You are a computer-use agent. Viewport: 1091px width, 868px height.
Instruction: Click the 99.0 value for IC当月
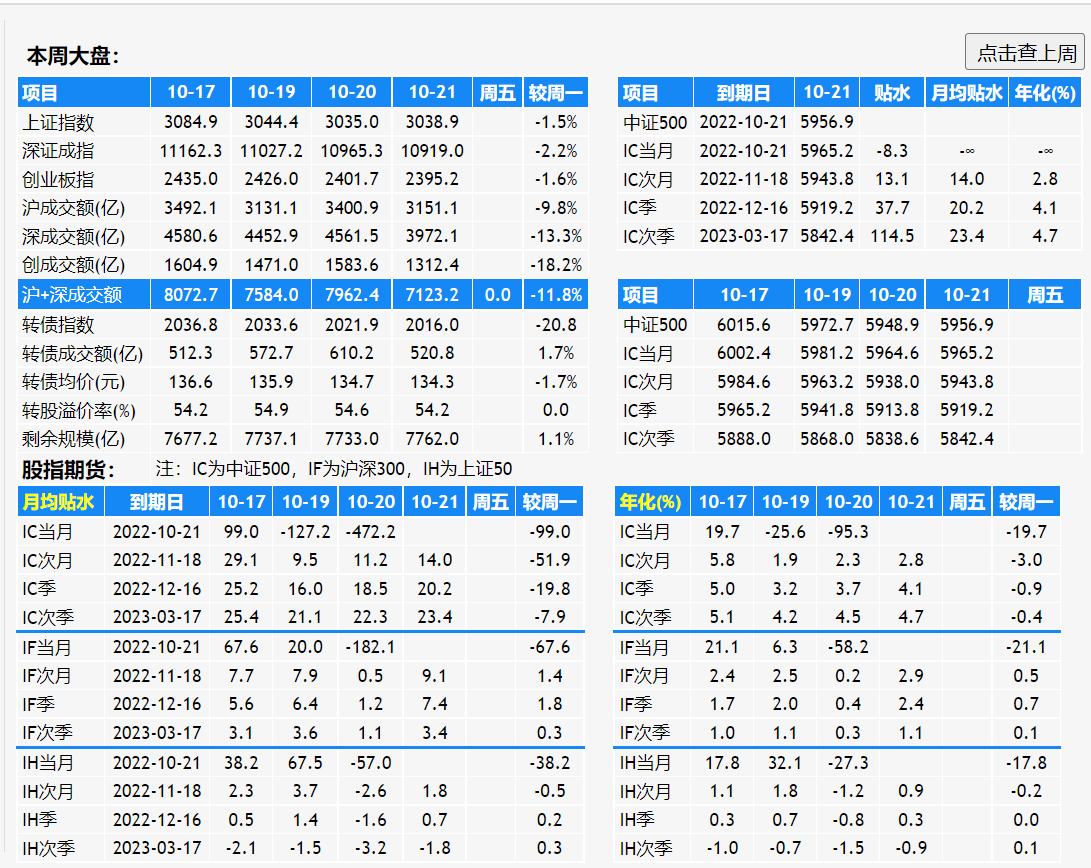point(241,531)
